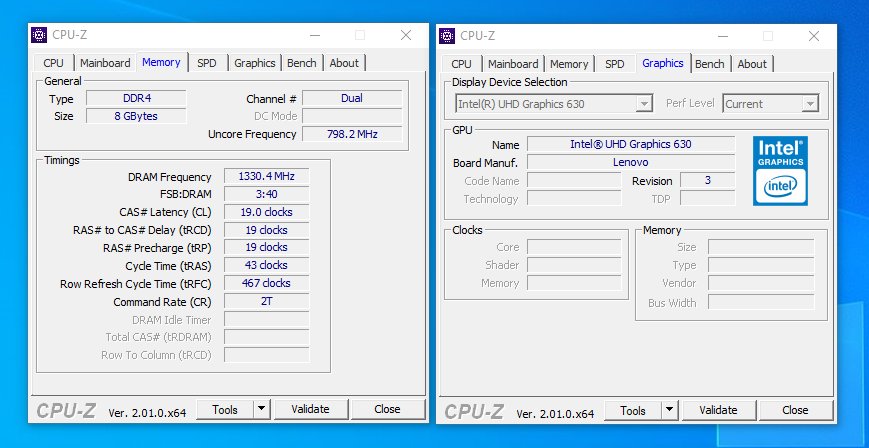Image resolution: width=869 pixels, height=448 pixels.
Task: Minimize the Memory CPU-Z window
Action: point(315,35)
